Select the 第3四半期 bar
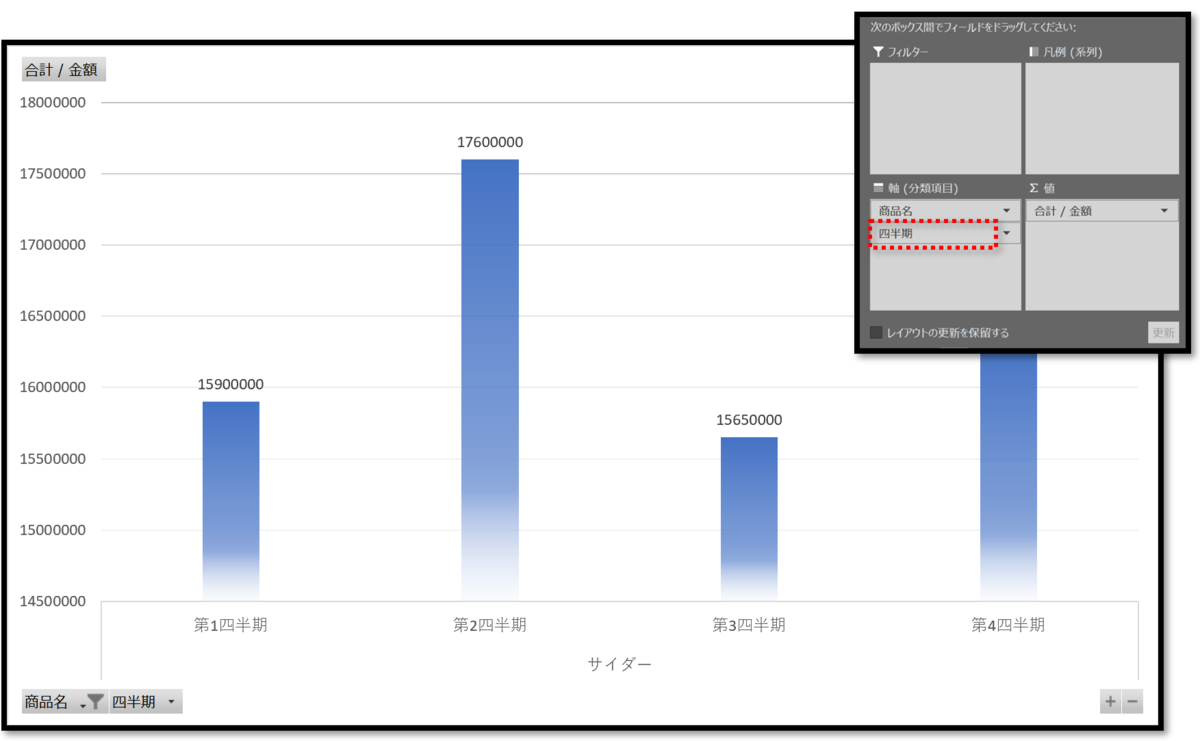Image resolution: width=1200 pixels, height=741 pixels. pyautogui.click(x=749, y=518)
